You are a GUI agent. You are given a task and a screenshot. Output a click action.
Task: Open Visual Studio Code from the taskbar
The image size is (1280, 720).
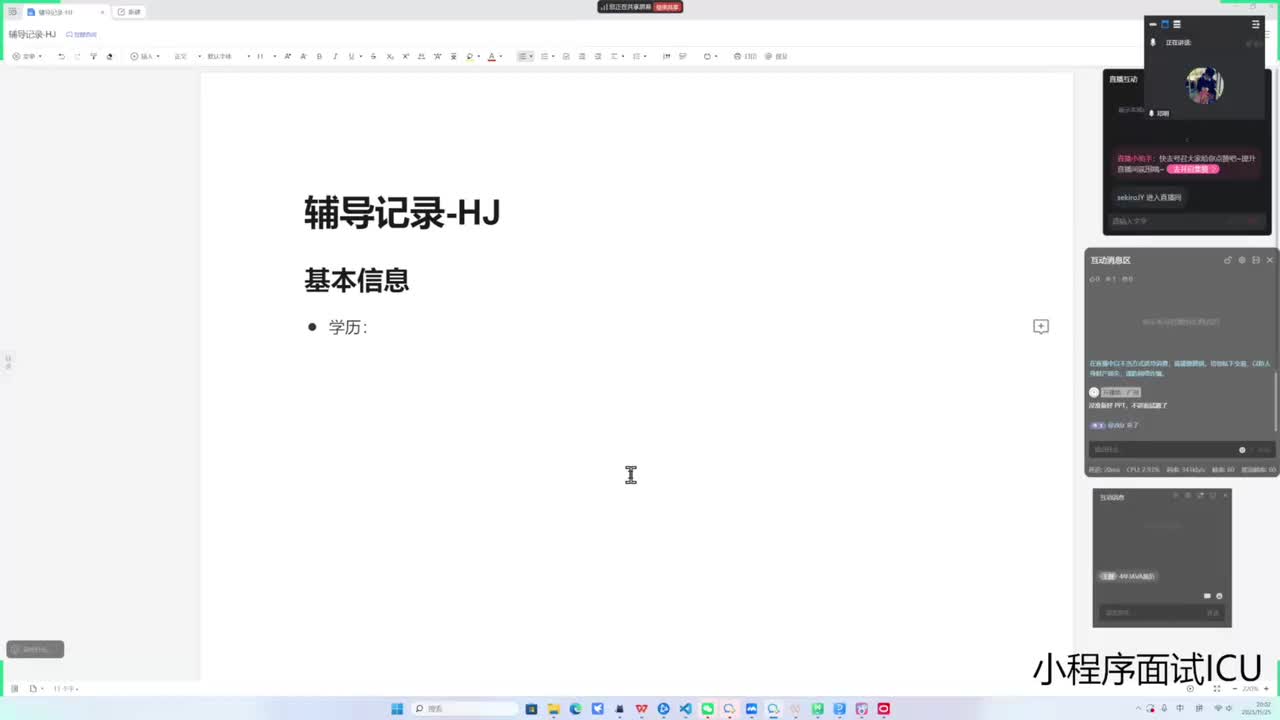click(x=685, y=709)
